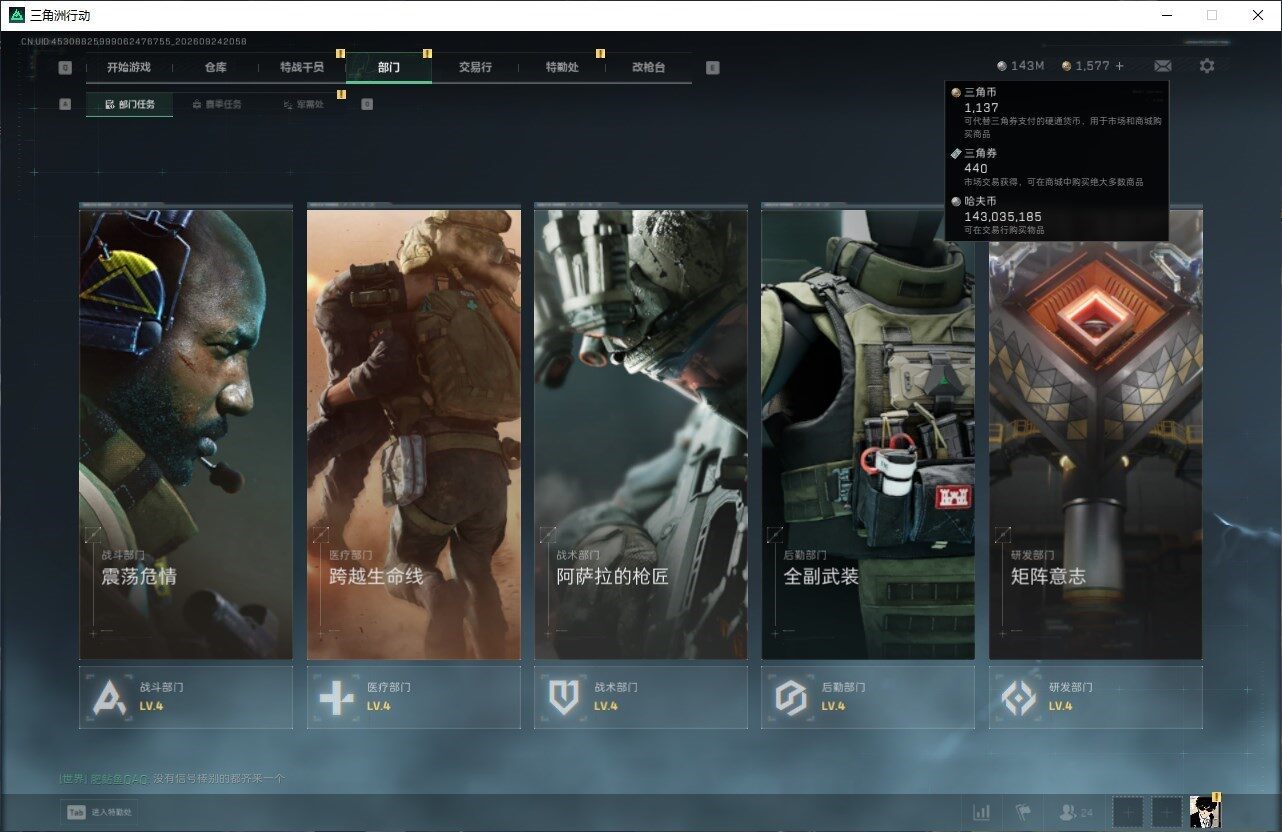Switch to the 开始游戏 tab
Image resolution: width=1282 pixels, height=832 pixels.
click(129, 67)
